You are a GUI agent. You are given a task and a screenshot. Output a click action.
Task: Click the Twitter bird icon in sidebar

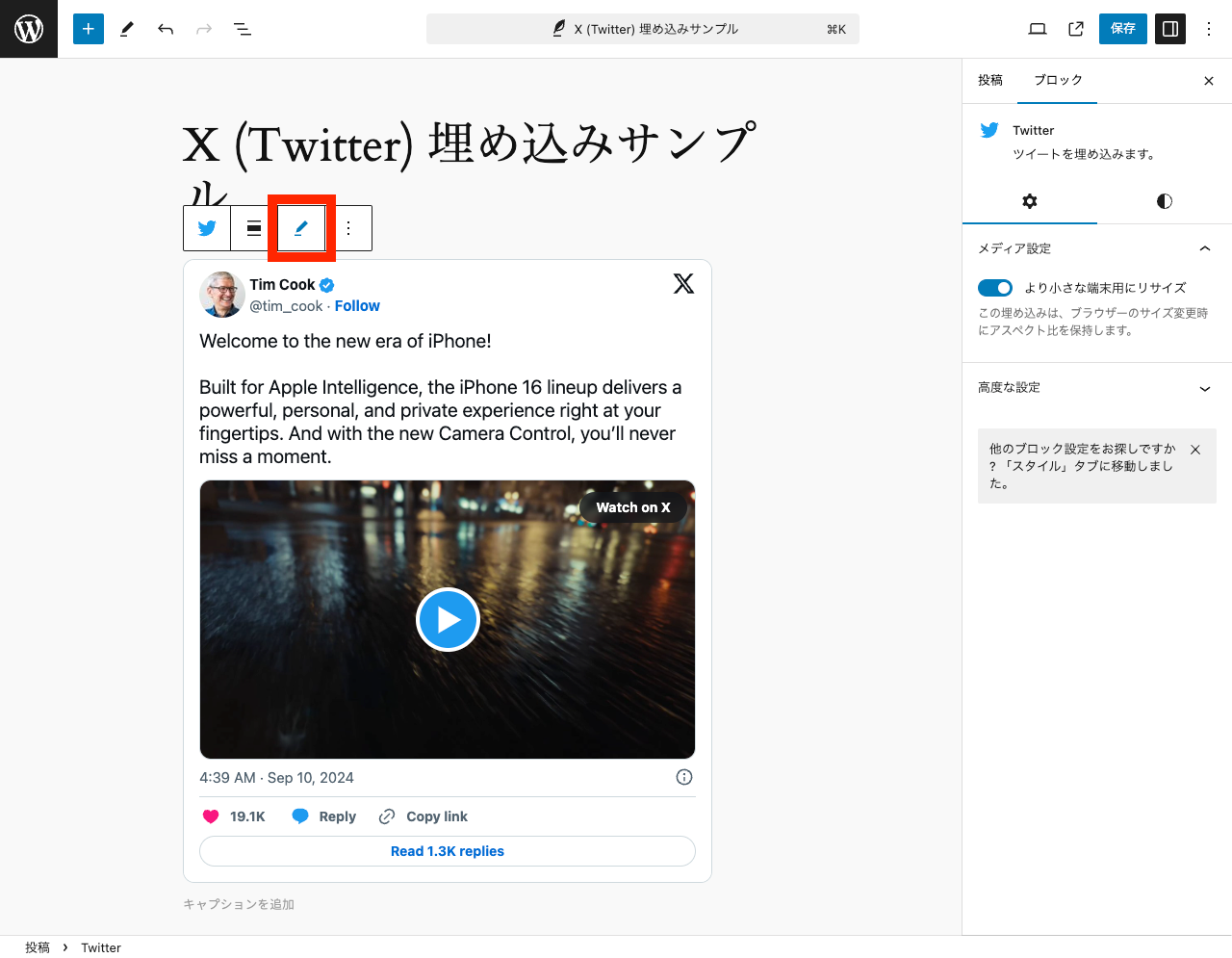[989, 130]
